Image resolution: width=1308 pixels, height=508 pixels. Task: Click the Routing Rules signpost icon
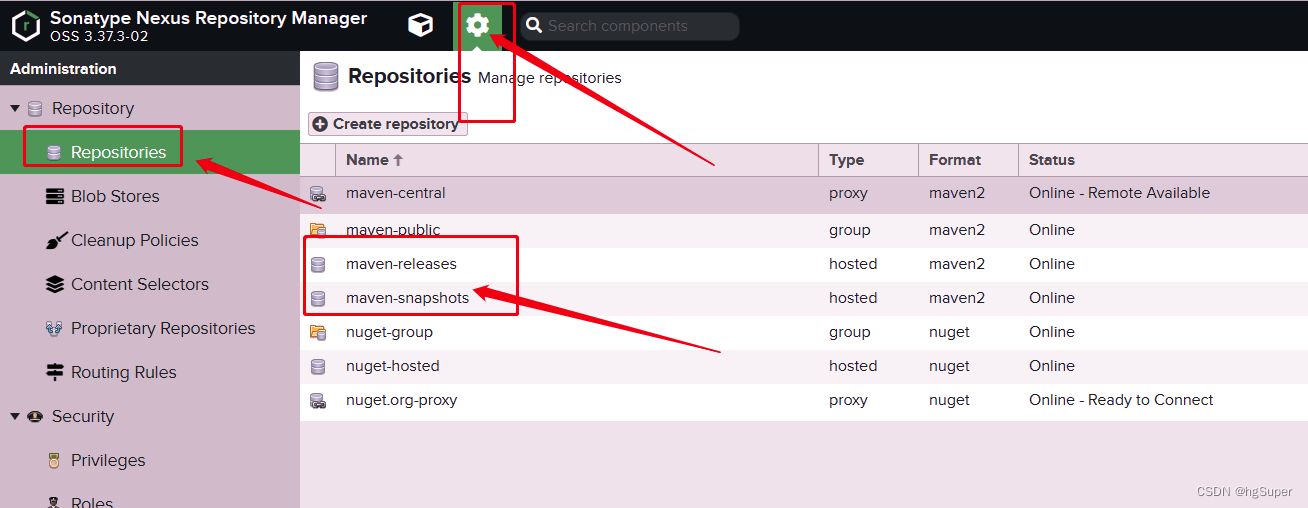55,372
